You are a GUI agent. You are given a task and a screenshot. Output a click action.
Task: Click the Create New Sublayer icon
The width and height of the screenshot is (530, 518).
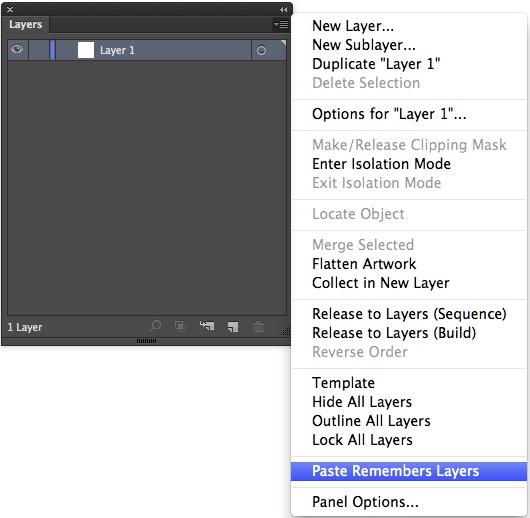coord(207,326)
